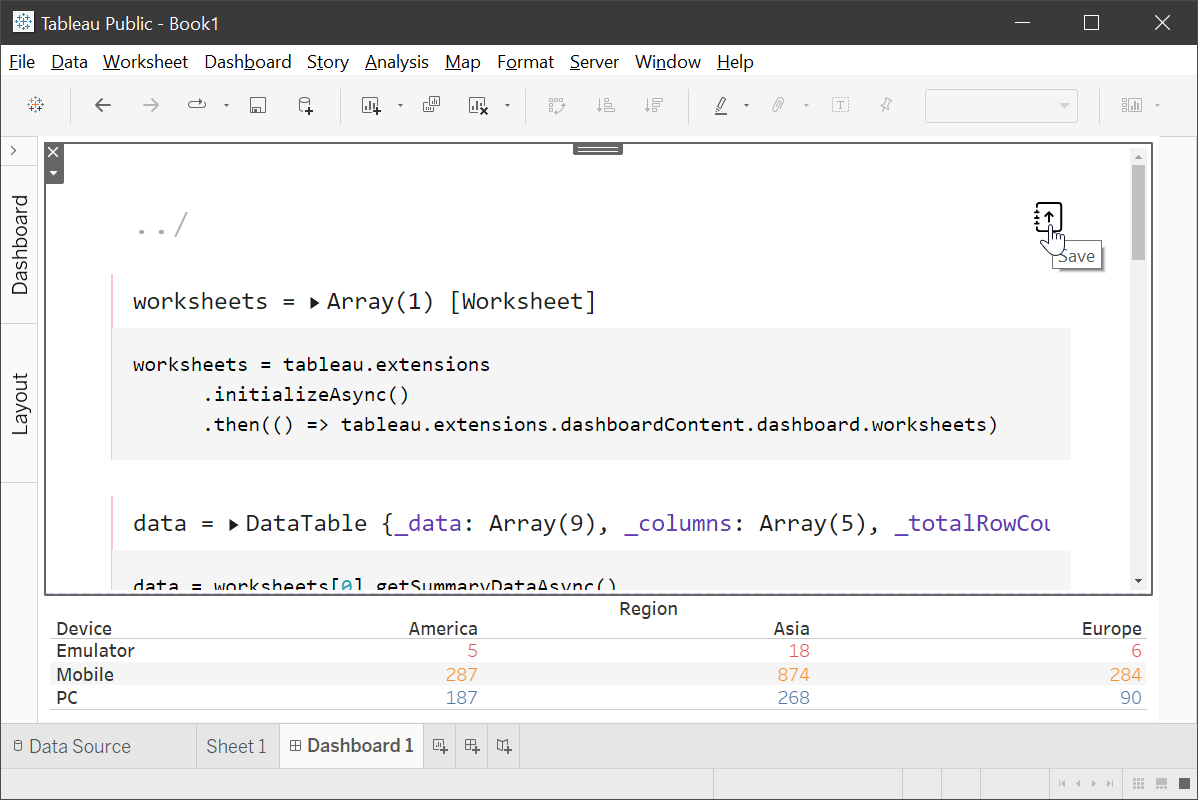This screenshot has height=800, width=1198.
Task: Undo the last action
Action: pyautogui.click(x=102, y=105)
